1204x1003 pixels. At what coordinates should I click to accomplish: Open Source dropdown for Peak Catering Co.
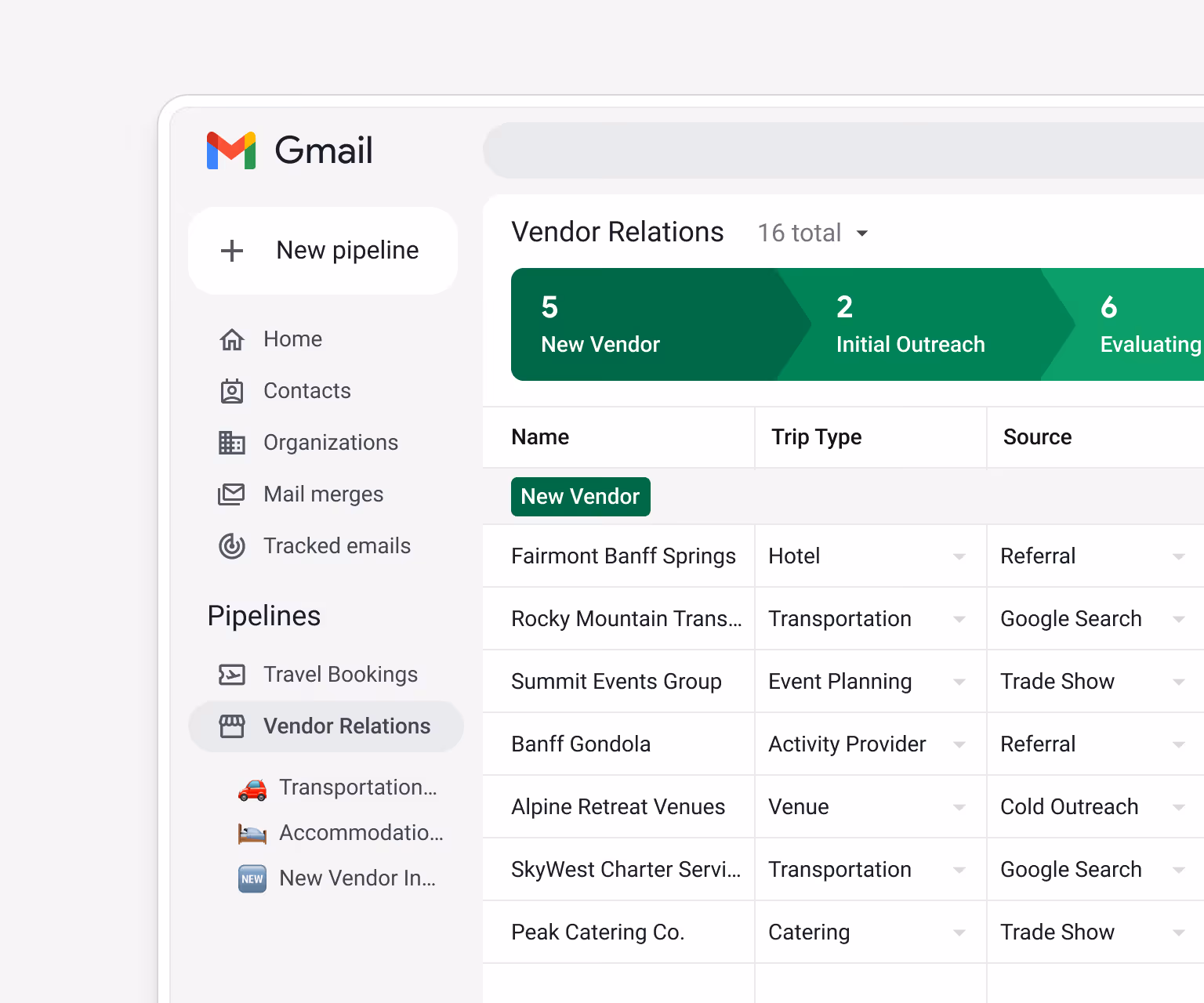1179,932
